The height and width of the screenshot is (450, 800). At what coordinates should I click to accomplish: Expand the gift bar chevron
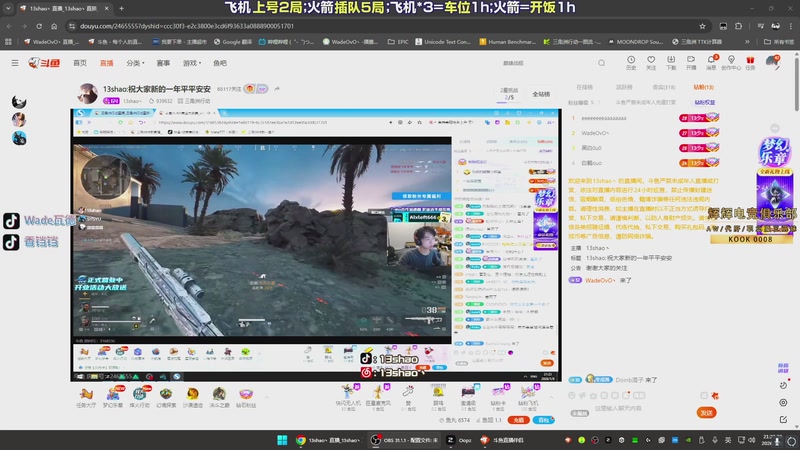[x=551, y=397]
